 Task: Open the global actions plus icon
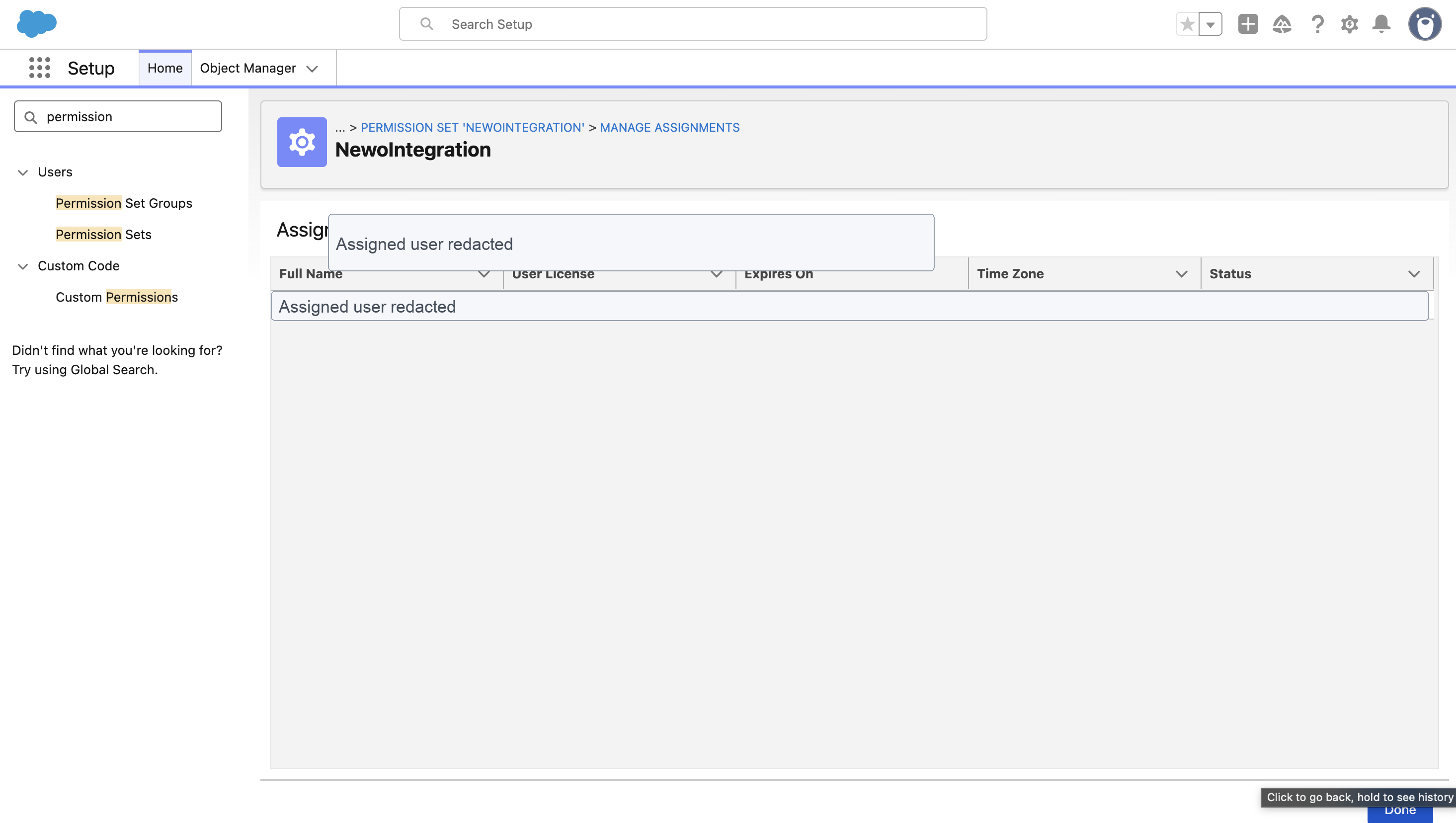[1248, 24]
